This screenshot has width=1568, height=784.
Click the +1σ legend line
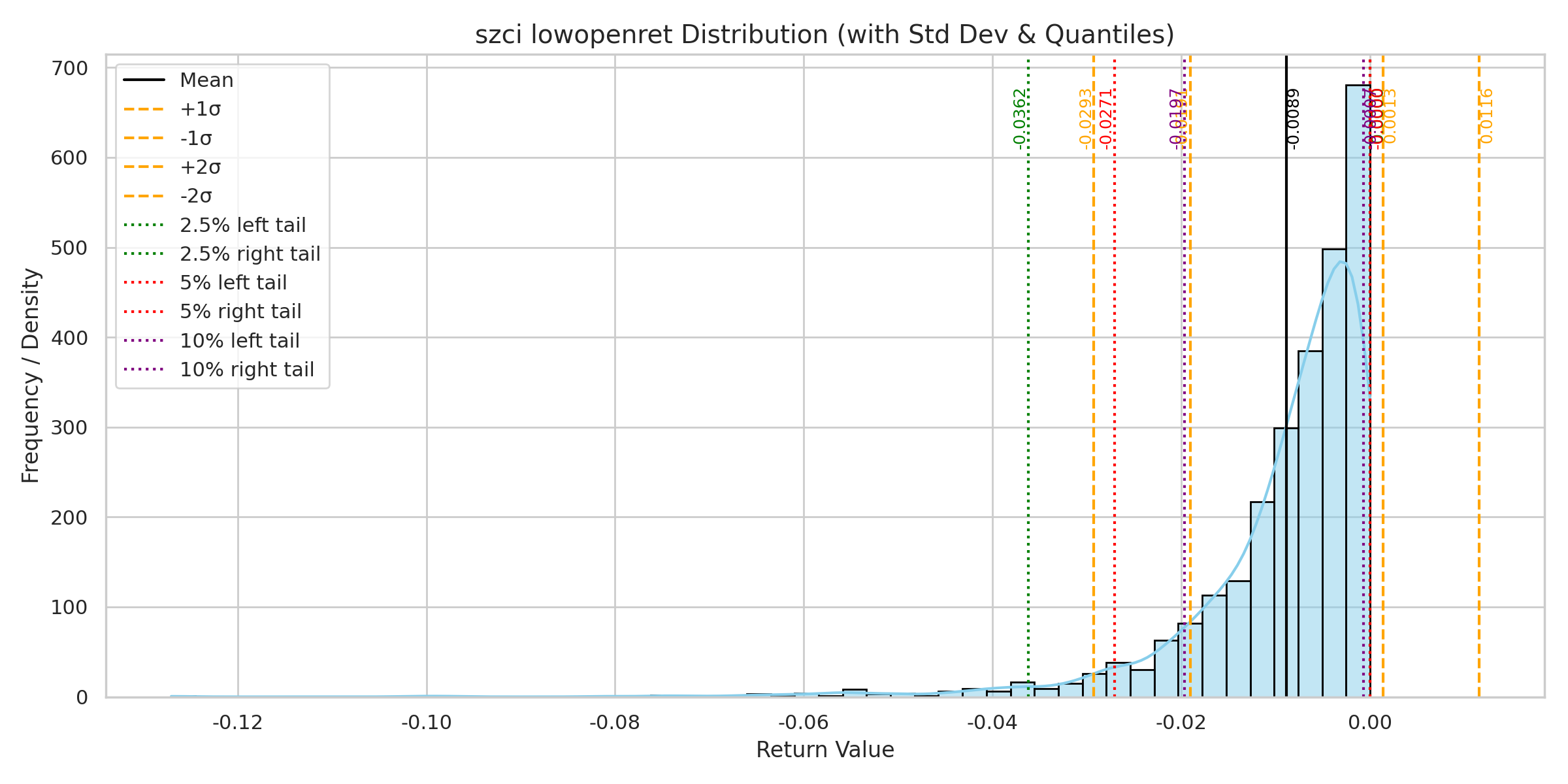tap(144, 110)
